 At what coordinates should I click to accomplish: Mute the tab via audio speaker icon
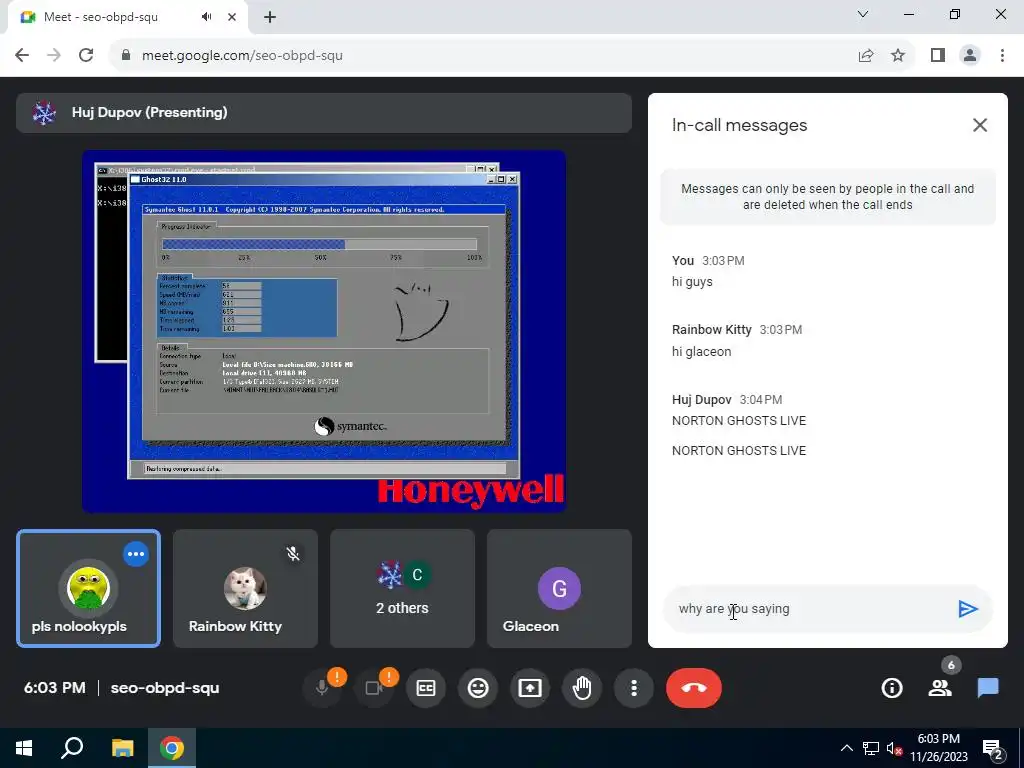point(206,18)
